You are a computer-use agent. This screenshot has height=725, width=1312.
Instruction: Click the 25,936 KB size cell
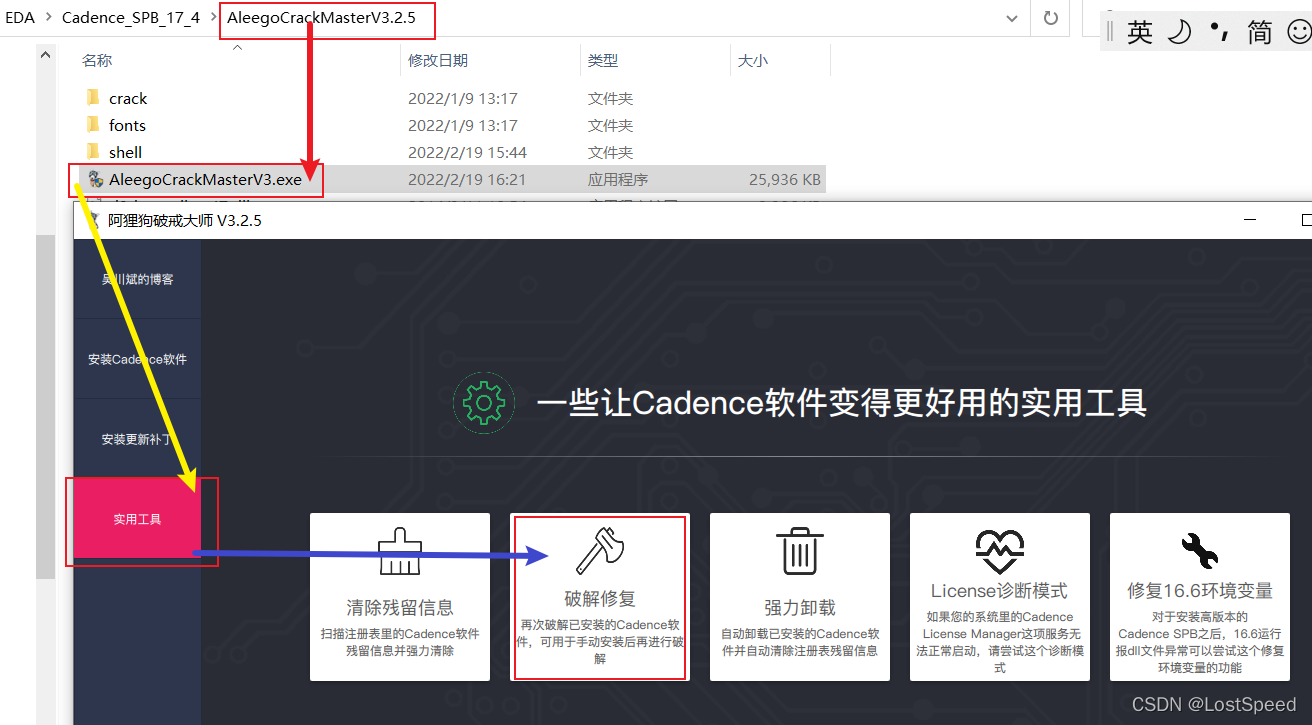[785, 180]
